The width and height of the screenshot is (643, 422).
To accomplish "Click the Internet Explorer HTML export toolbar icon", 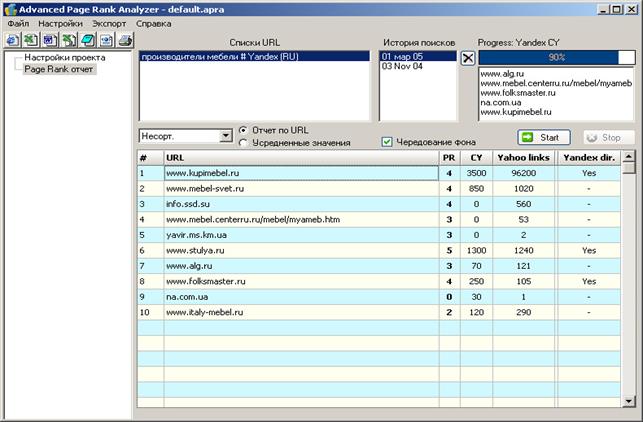I will 12,40.
